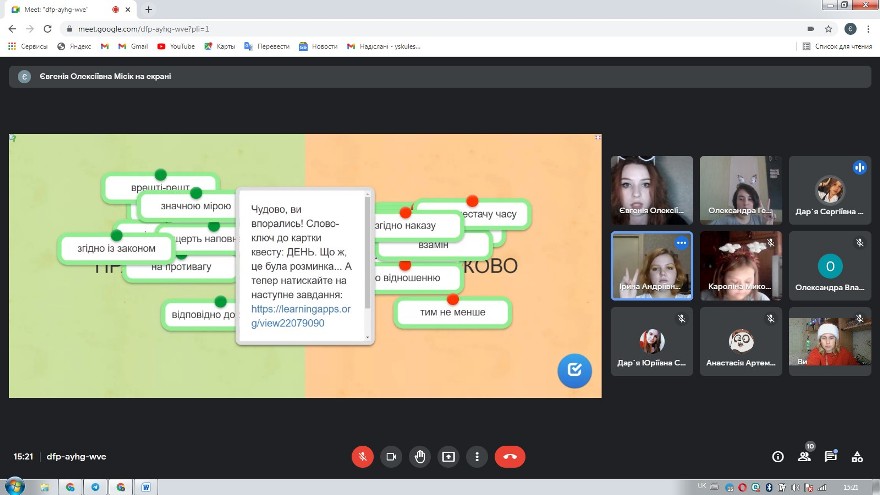Raise hand in the meeting
Viewport: 880px width, 495px height.
(420, 456)
